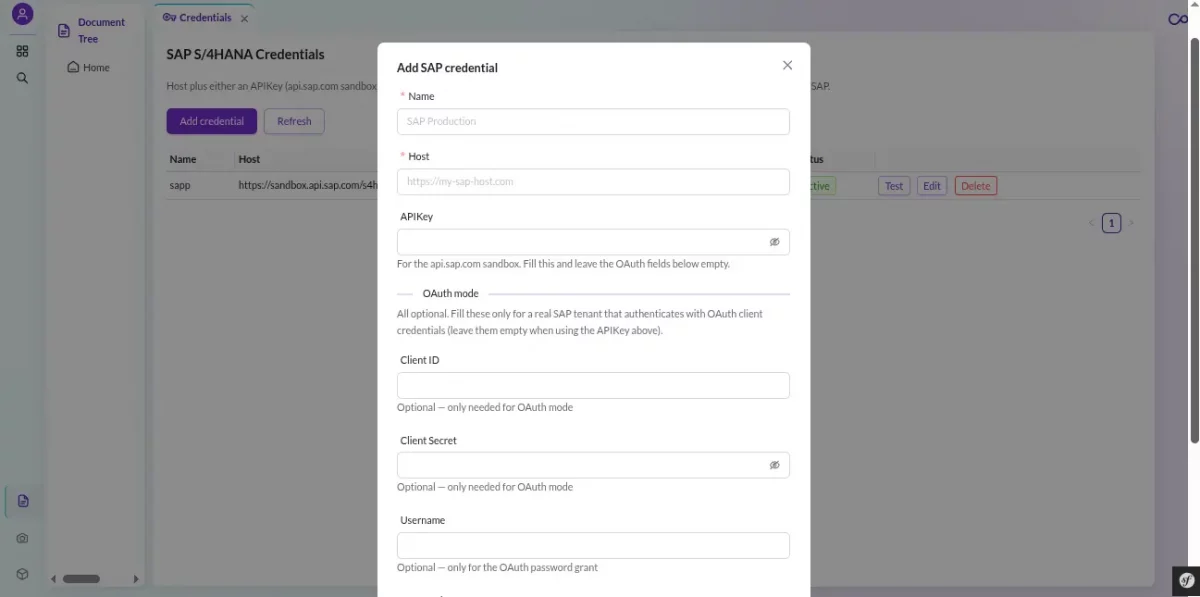Screen dimensions: 1200x597
Task: Click the Home house icon
Action: pos(73,67)
